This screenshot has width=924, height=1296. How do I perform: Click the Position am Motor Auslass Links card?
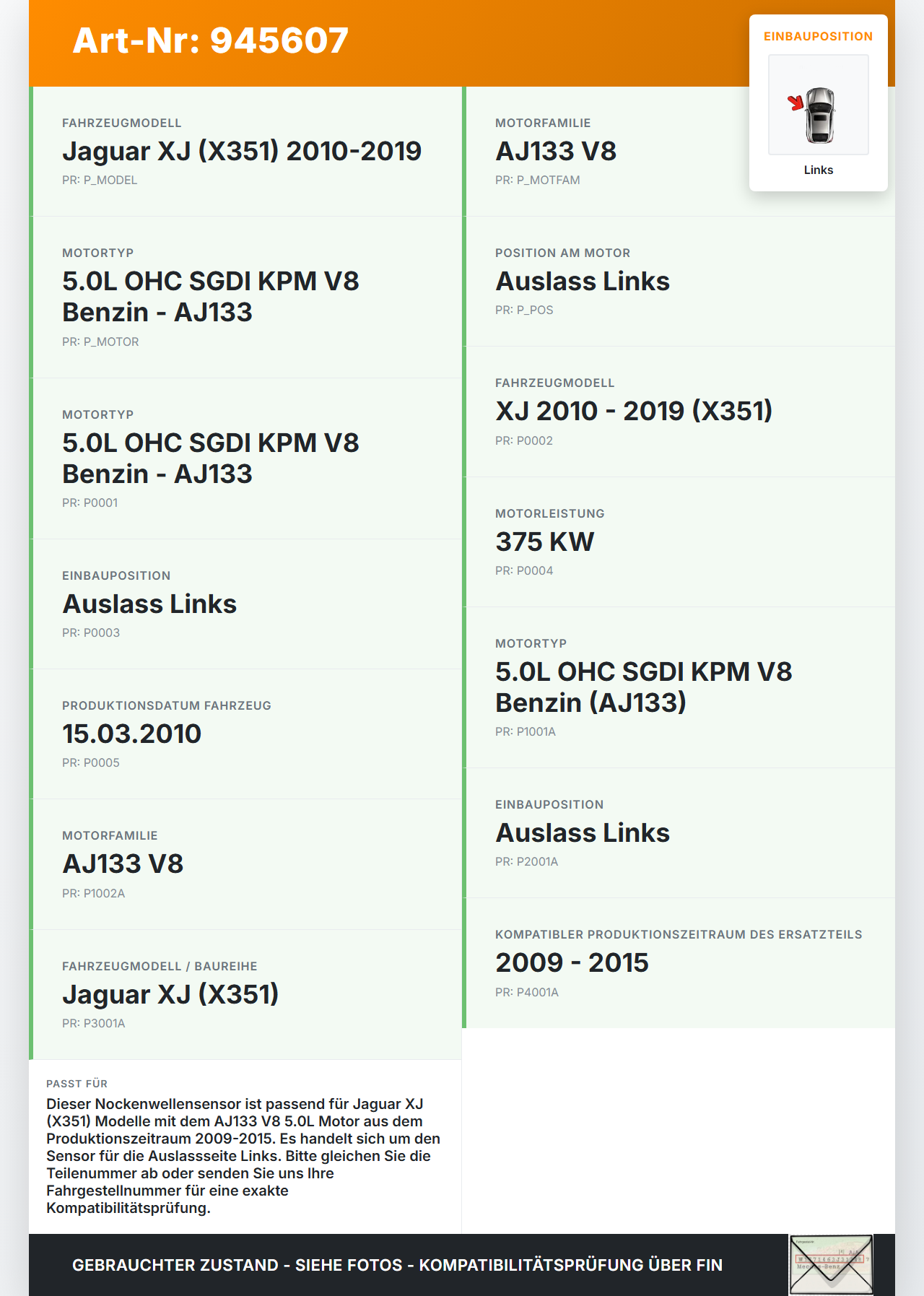tap(679, 282)
